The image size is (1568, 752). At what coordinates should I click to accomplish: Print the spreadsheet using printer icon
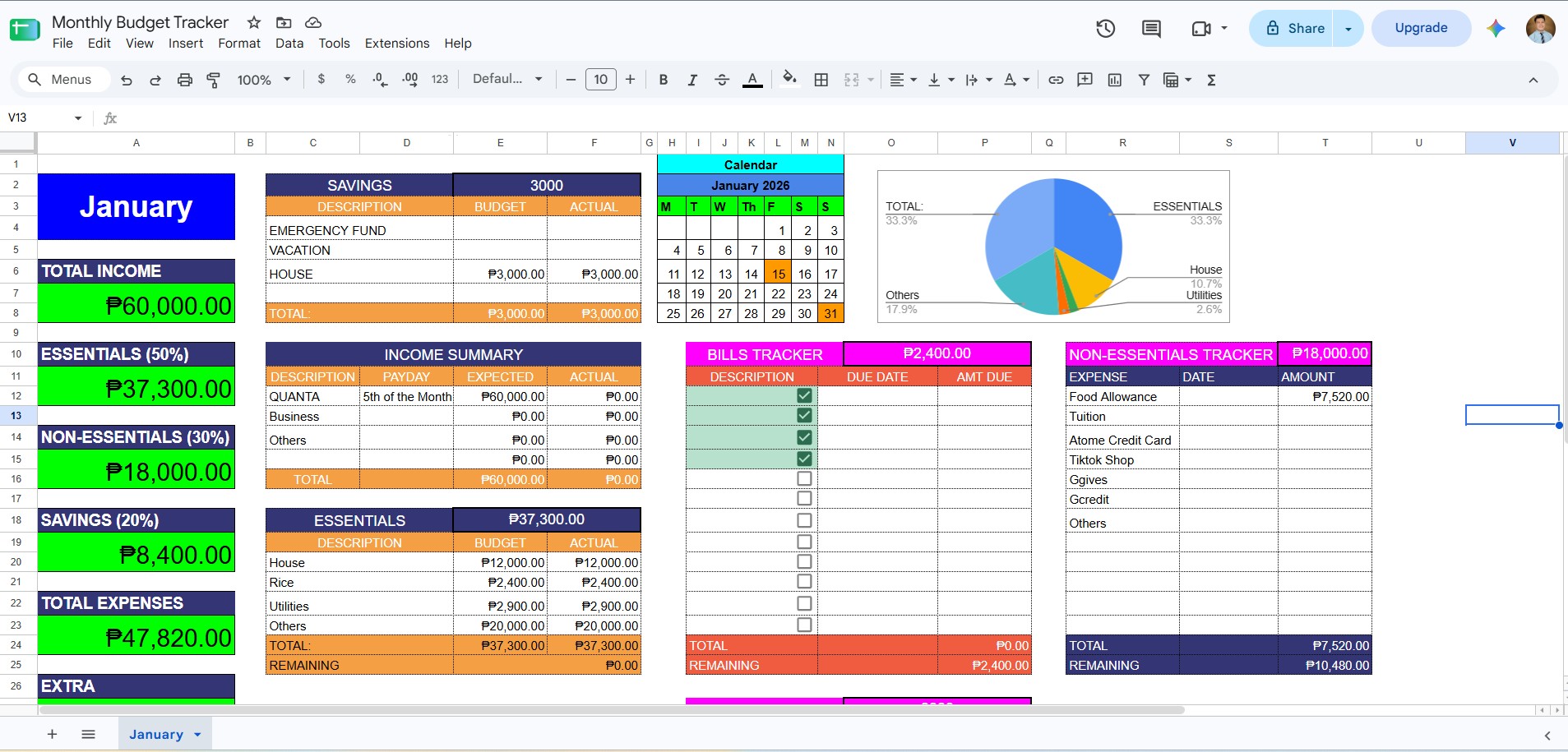[x=185, y=80]
